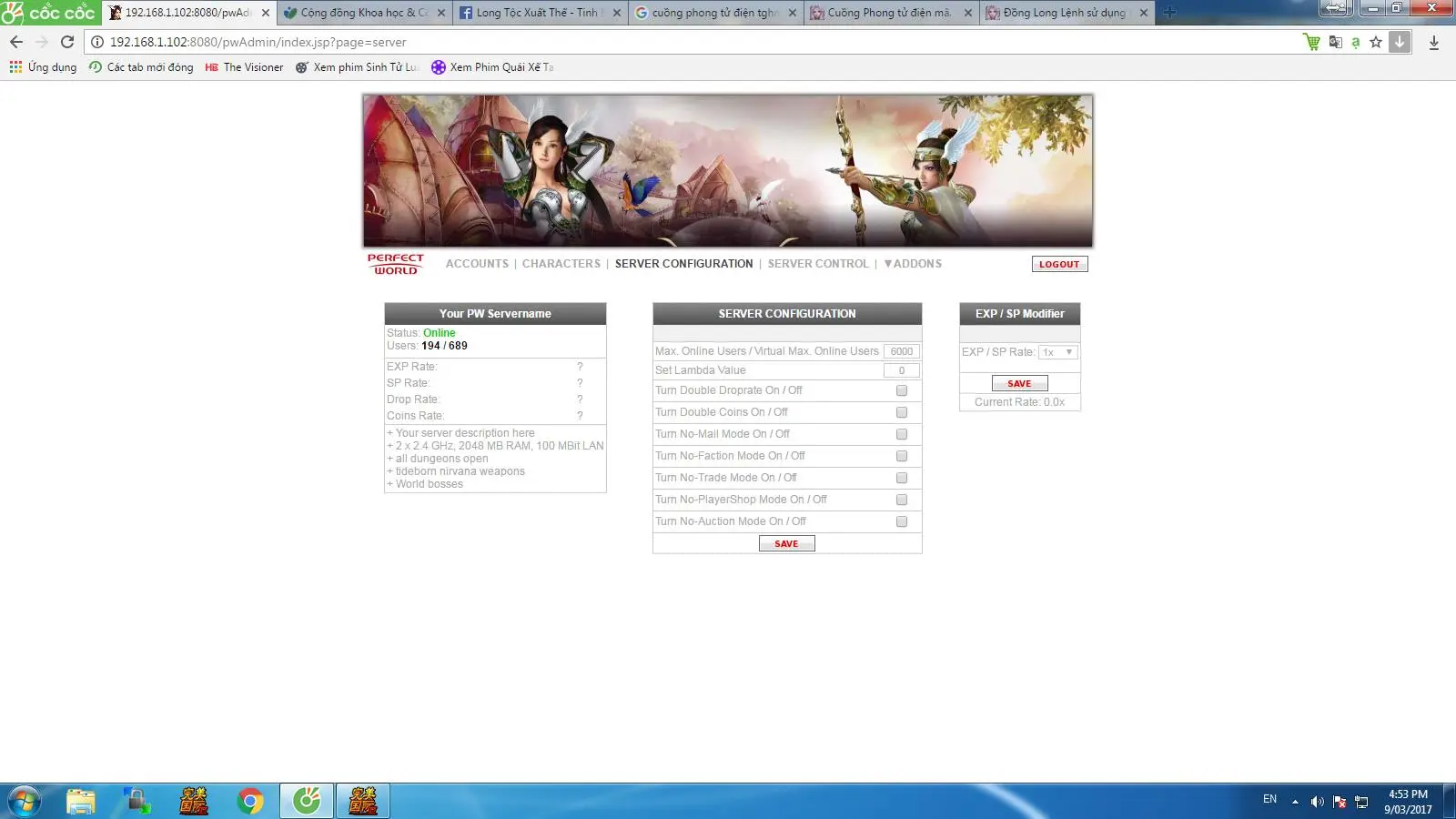Click the Perfect World logo
This screenshot has width=1456, height=819.
[396, 264]
